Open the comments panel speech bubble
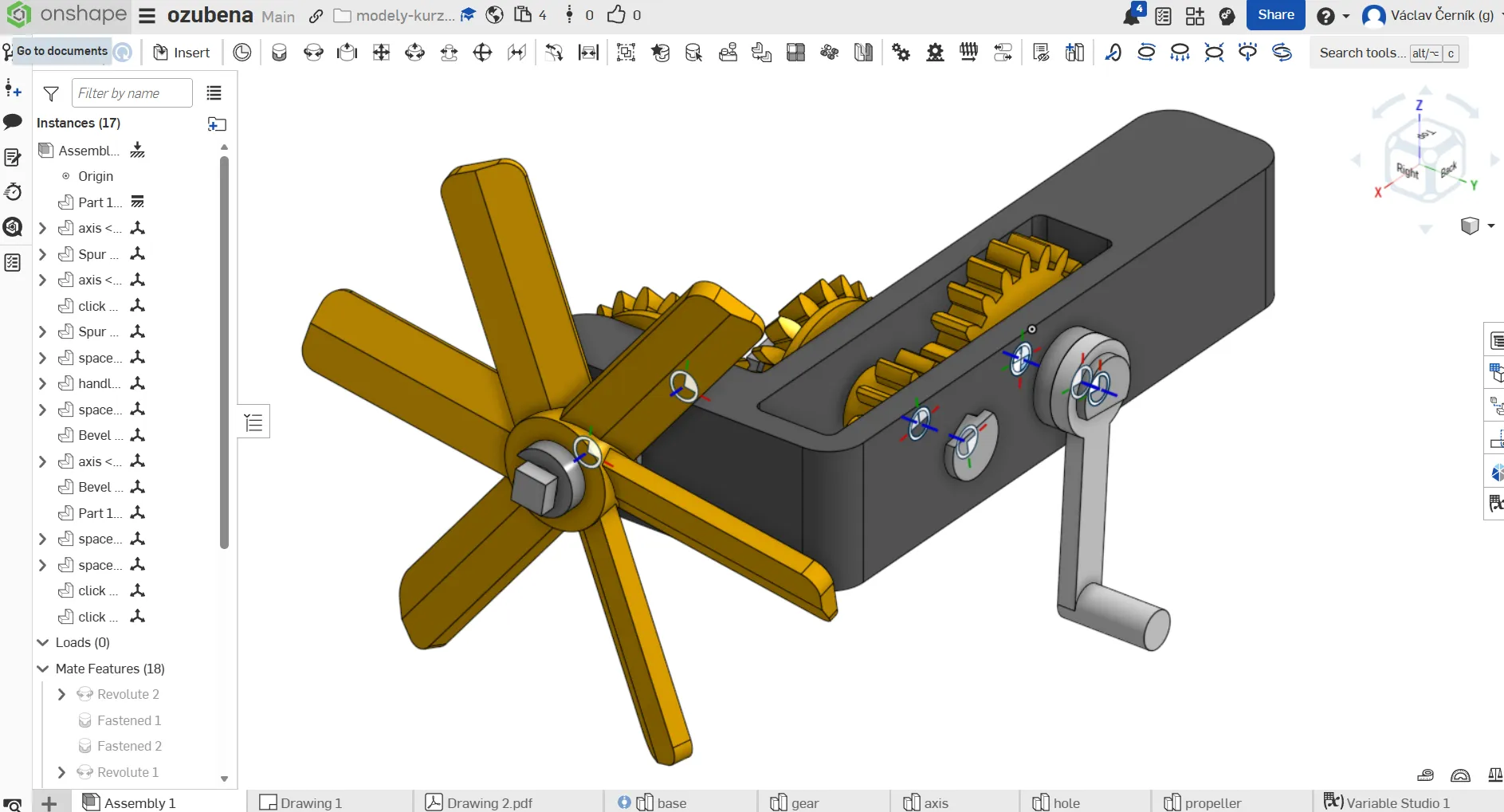 coord(13,122)
